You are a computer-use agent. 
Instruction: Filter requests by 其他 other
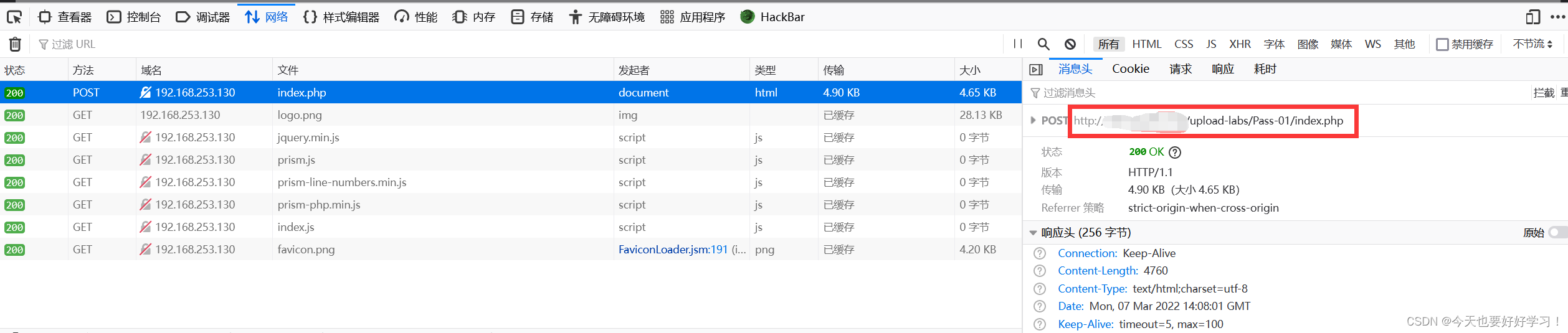click(x=1404, y=44)
